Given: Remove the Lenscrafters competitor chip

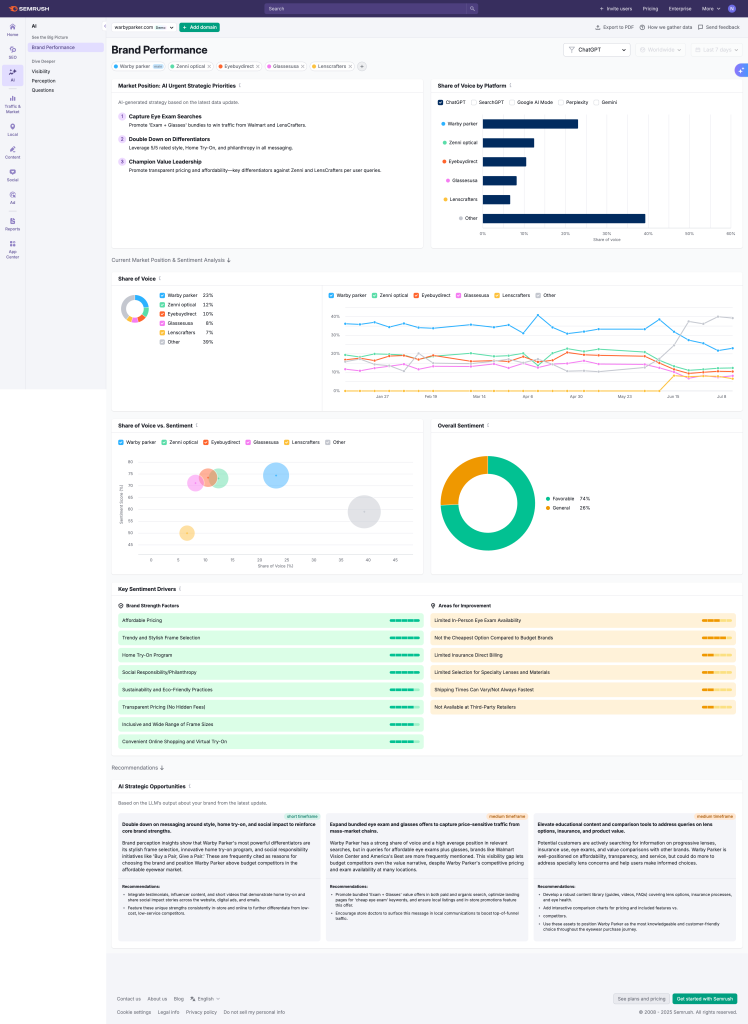Looking at the screenshot, I should tap(350, 67).
